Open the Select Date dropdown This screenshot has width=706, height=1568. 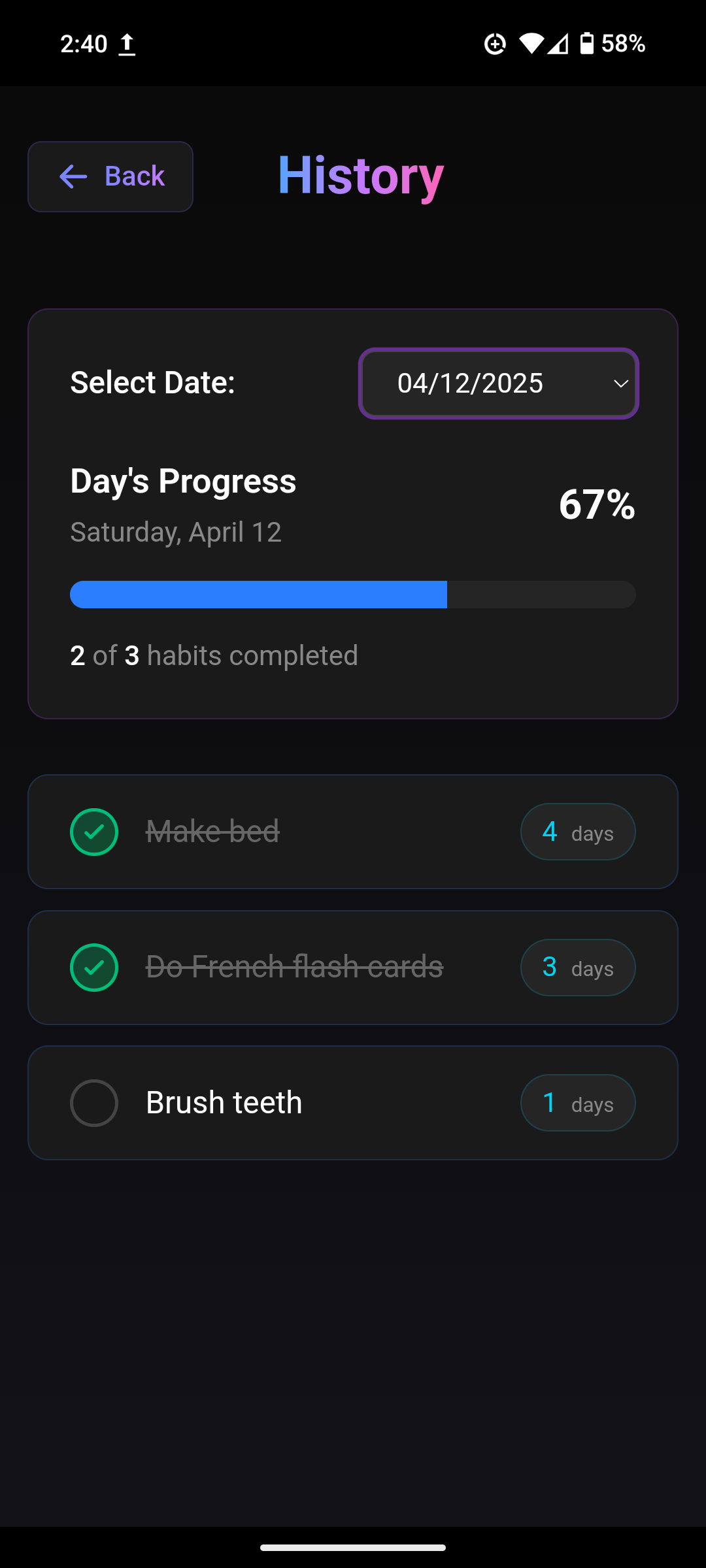[x=498, y=384]
